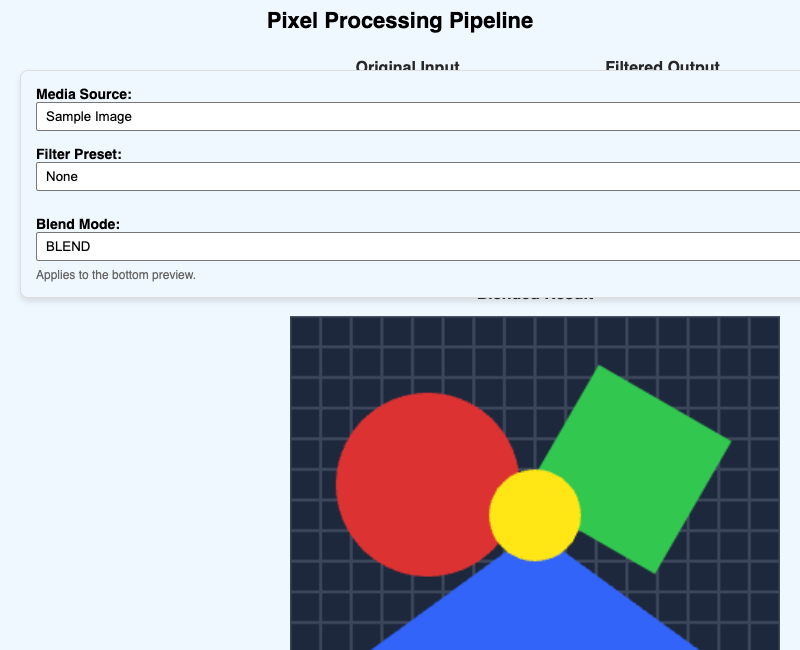Select the Original Input heading

point(408,66)
